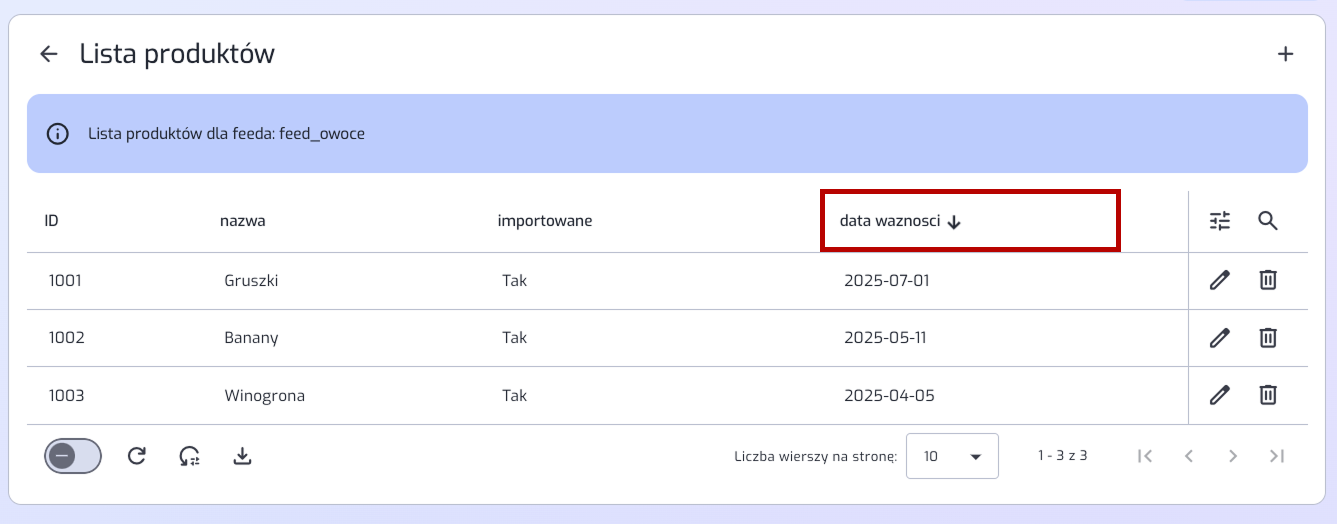This screenshot has width=1337, height=524.
Task: Sort by importowane column header
Action: (545, 221)
